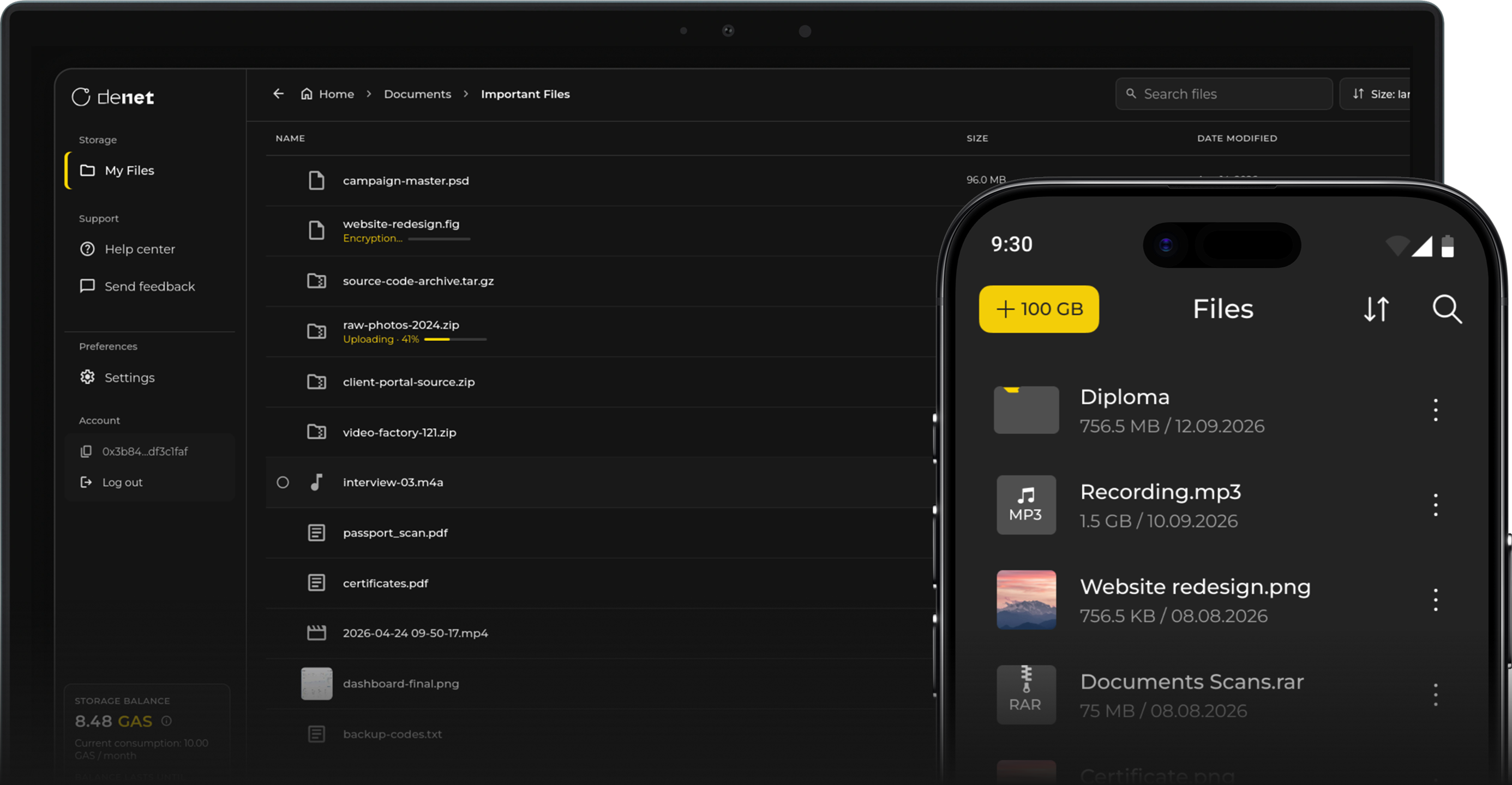Click website-redesign.fig encryption progress bar
This screenshot has width=1512, height=785.
(x=439, y=239)
